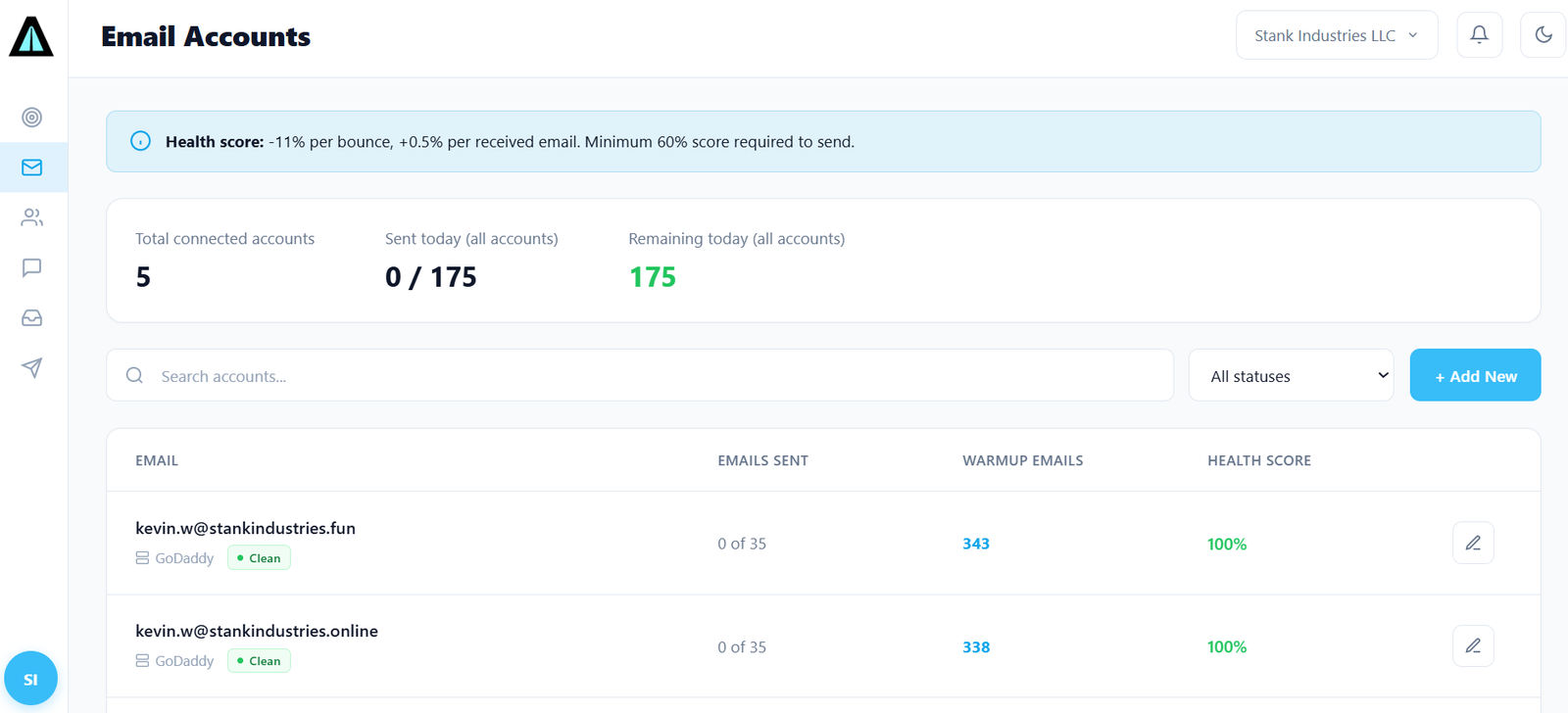Click the + Add New button

click(x=1475, y=375)
